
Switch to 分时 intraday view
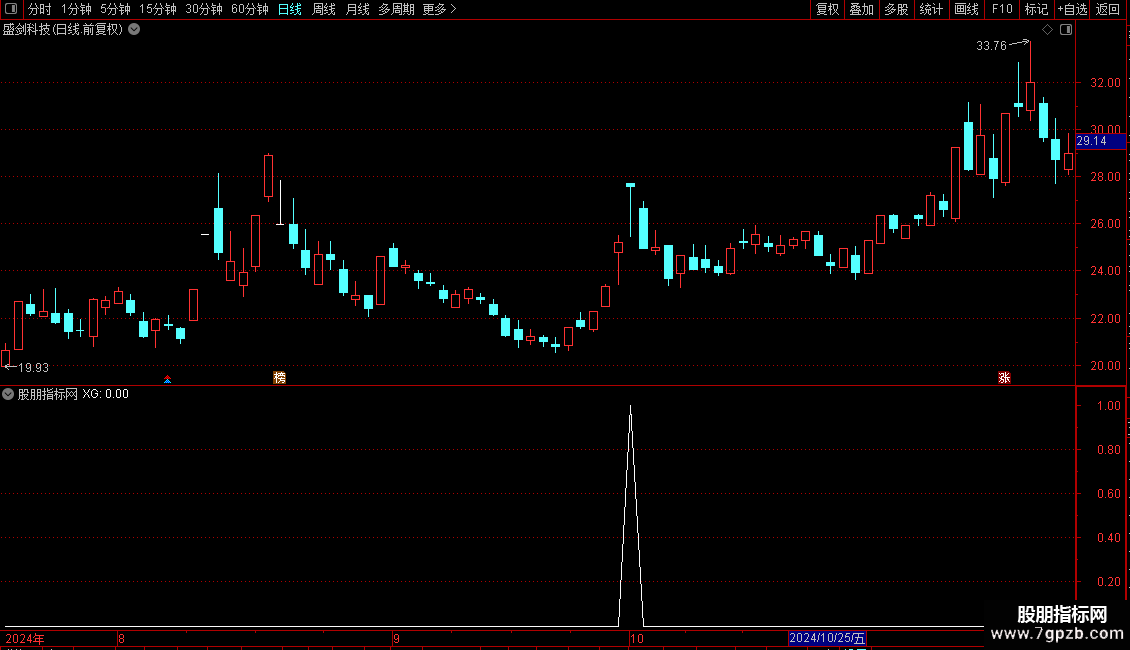click(40, 9)
